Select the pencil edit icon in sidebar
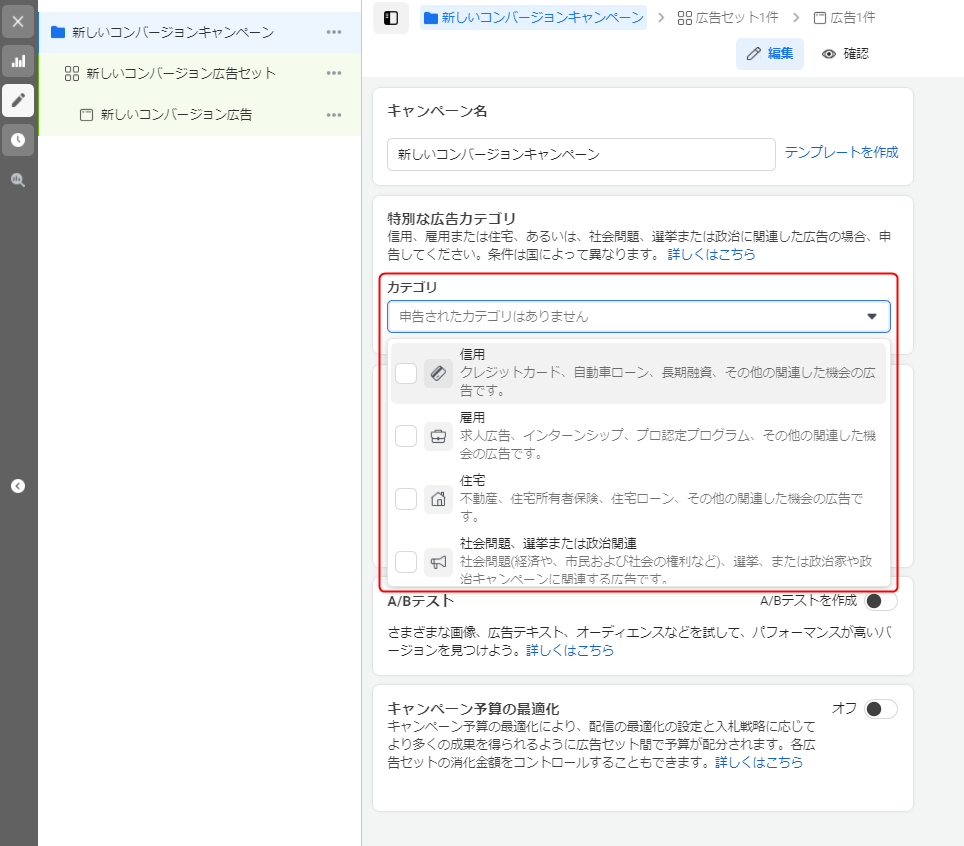 pyautogui.click(x=18, y=100)
